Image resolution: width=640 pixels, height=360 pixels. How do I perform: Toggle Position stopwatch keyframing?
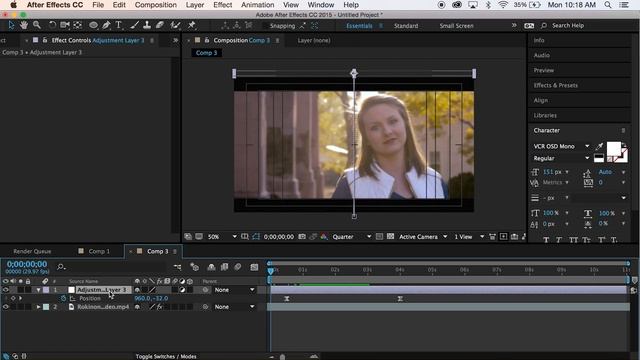[x=63, y=298]
